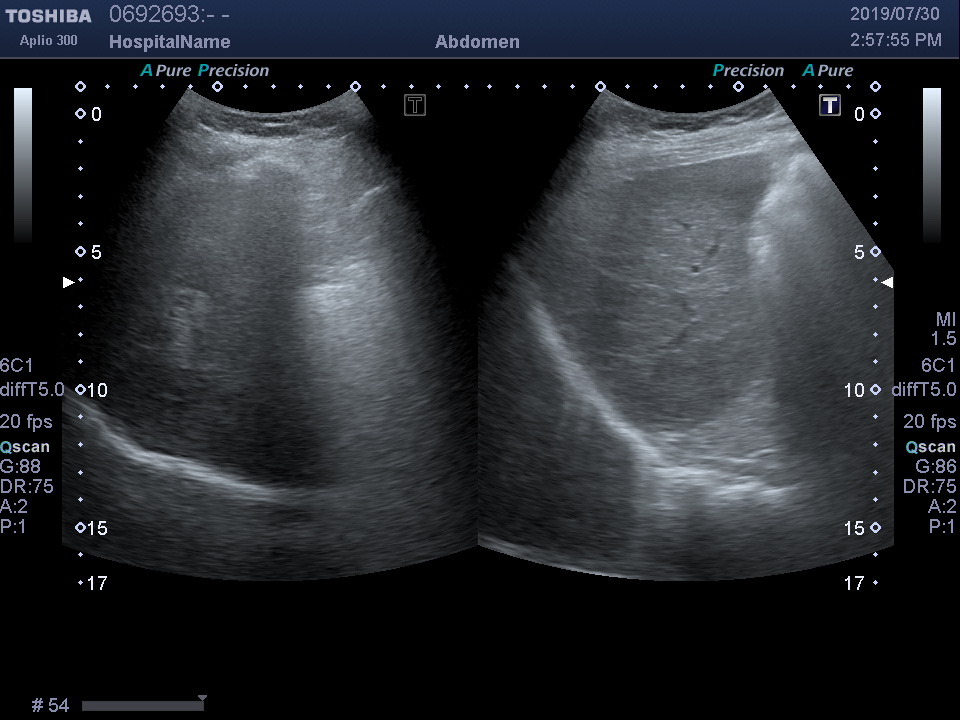Click the cine bar end triangle marker
960x720 pixels.
tap(203, 698)
